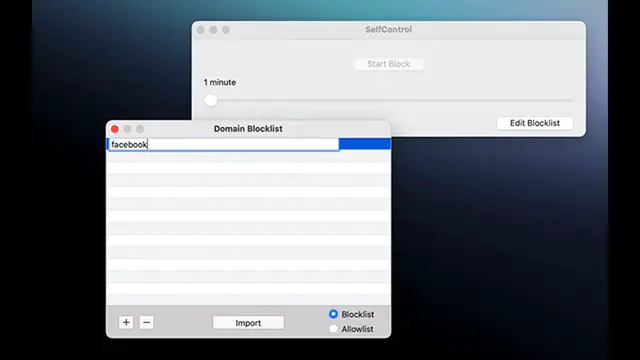Open Edit Blocklist in SelfControl window
The width and height of the screenshot is (640, 360).
(x=535, y=123)
